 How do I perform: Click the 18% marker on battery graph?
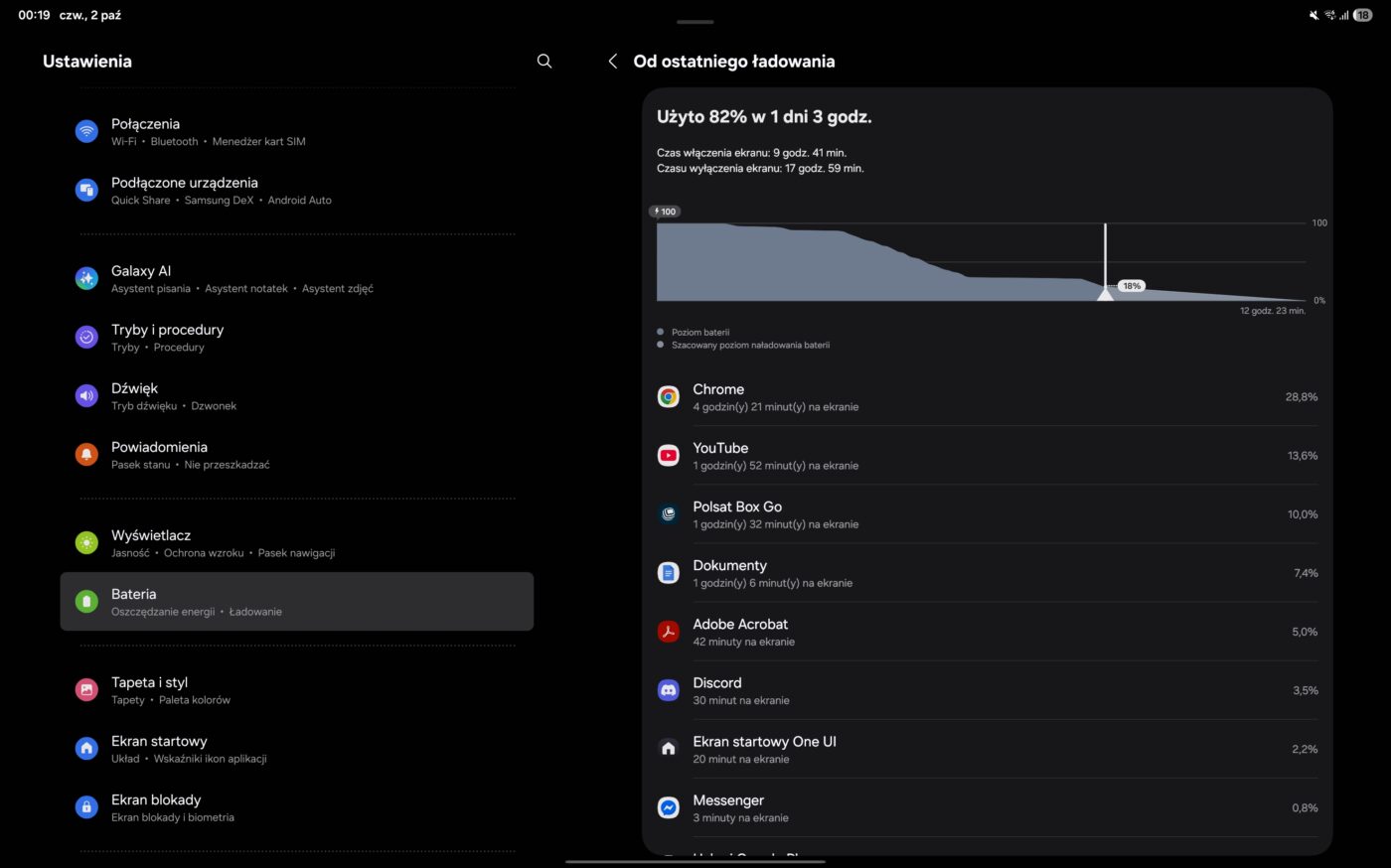[1131, 286]
